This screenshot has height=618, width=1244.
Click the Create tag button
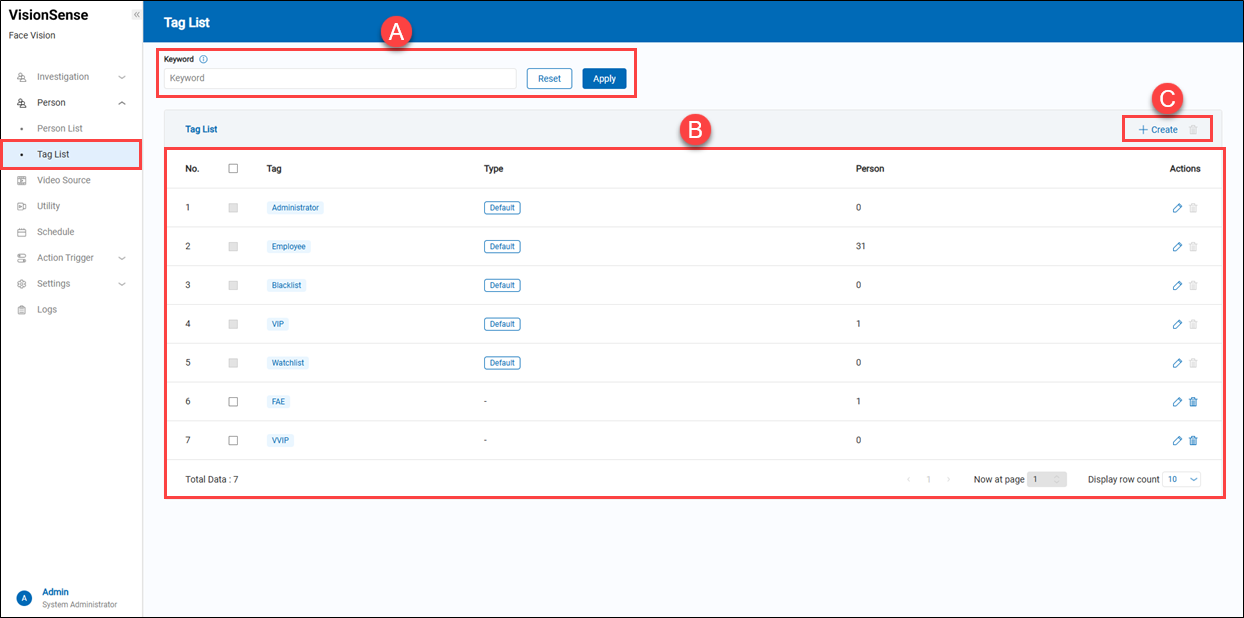[1158, 130]
